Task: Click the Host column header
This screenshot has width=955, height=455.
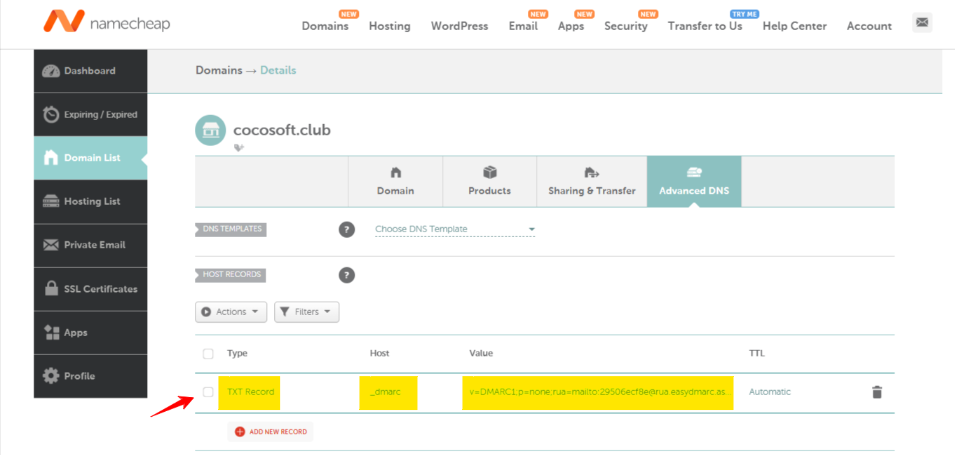Action: point(379,353)
